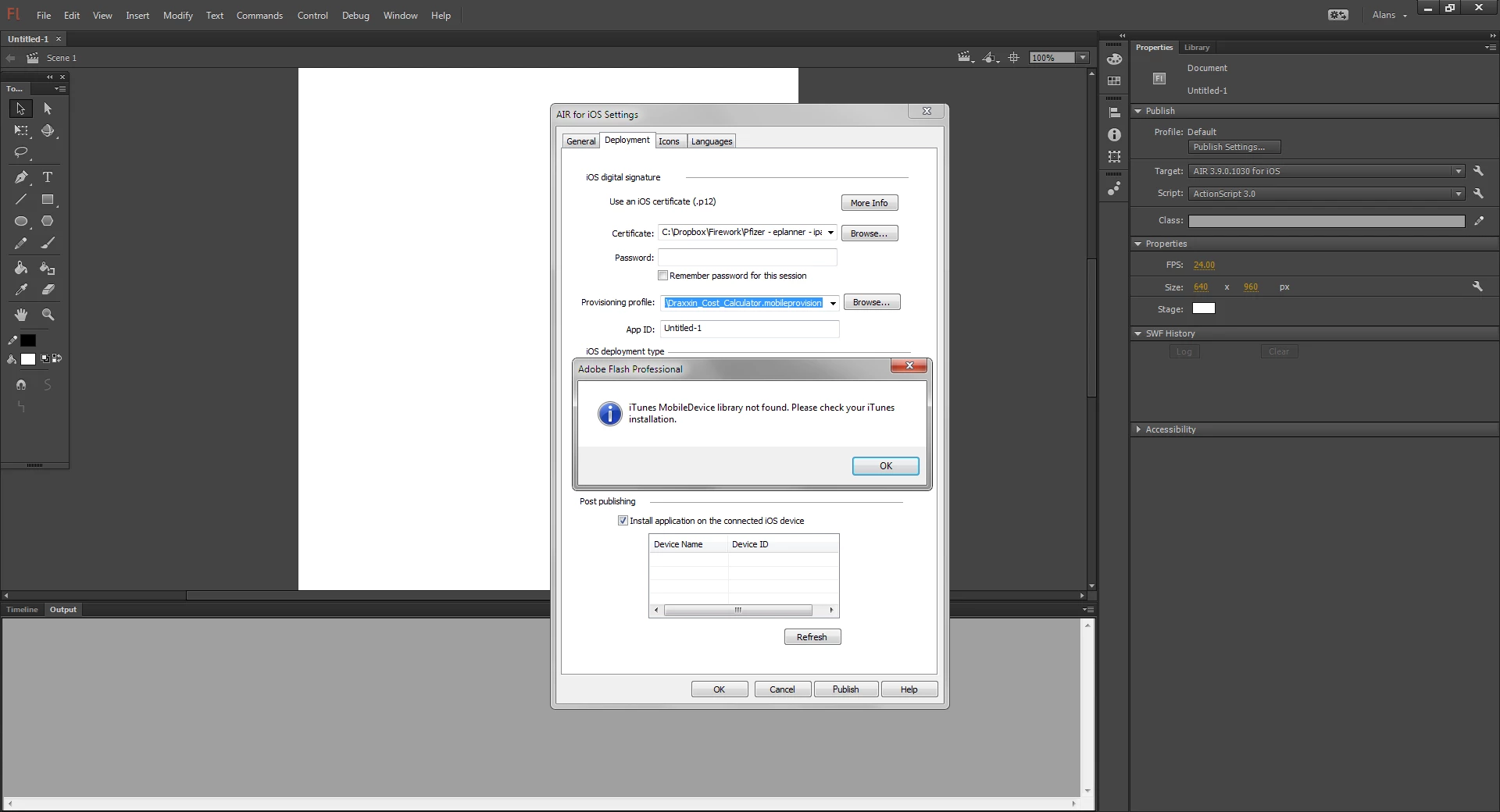Click the pencil icon beside Class field

click(x=1479, y=221)
